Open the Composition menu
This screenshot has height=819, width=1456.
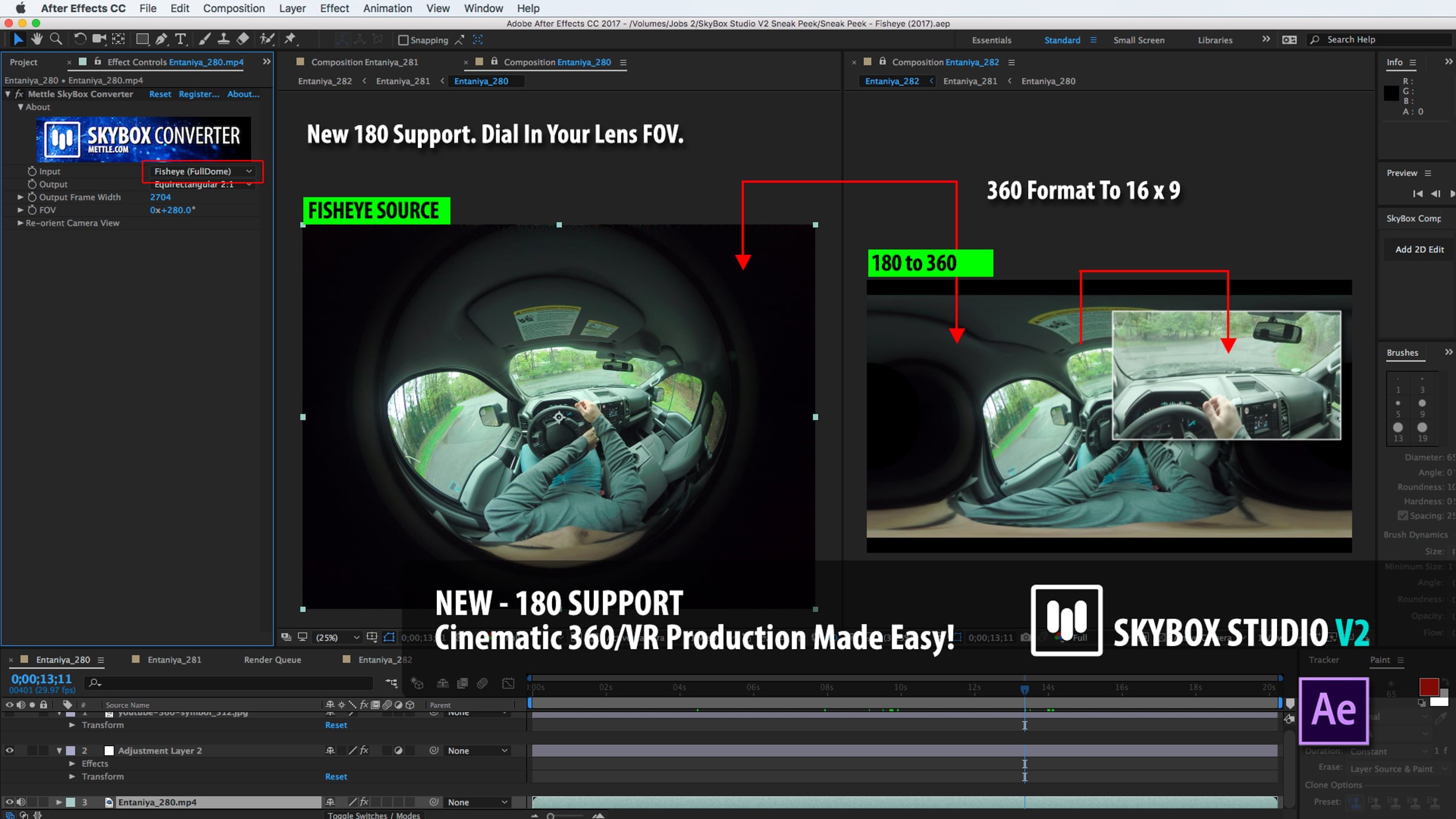234,8
